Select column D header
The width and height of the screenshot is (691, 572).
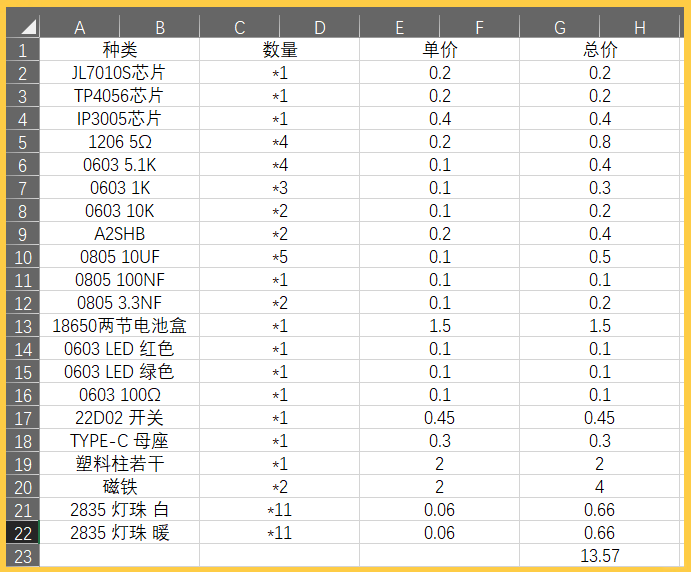tap(319, 27)
